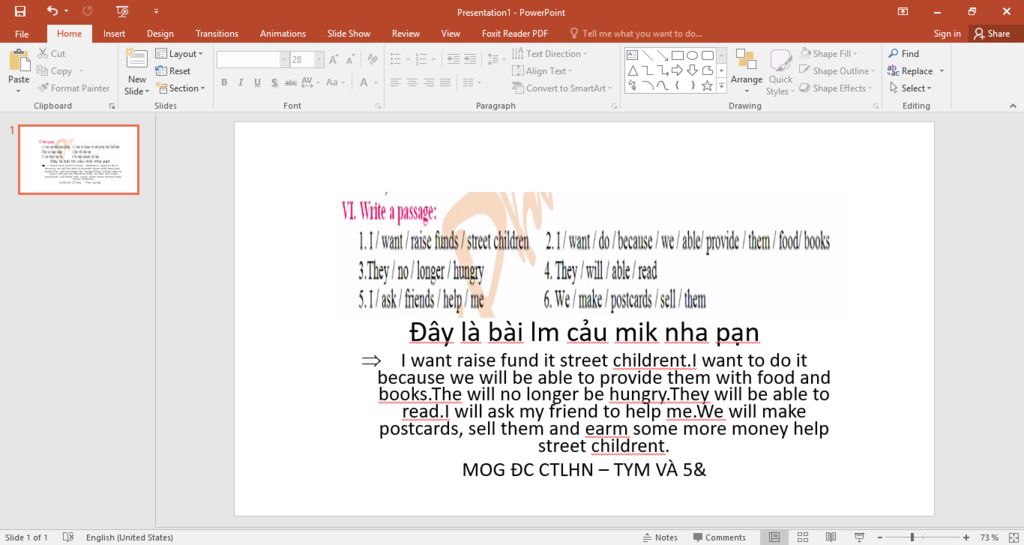This screenshot has width=1024, height=545.
Task: Click the Sign in link
Action: click(x=947, y=33)
